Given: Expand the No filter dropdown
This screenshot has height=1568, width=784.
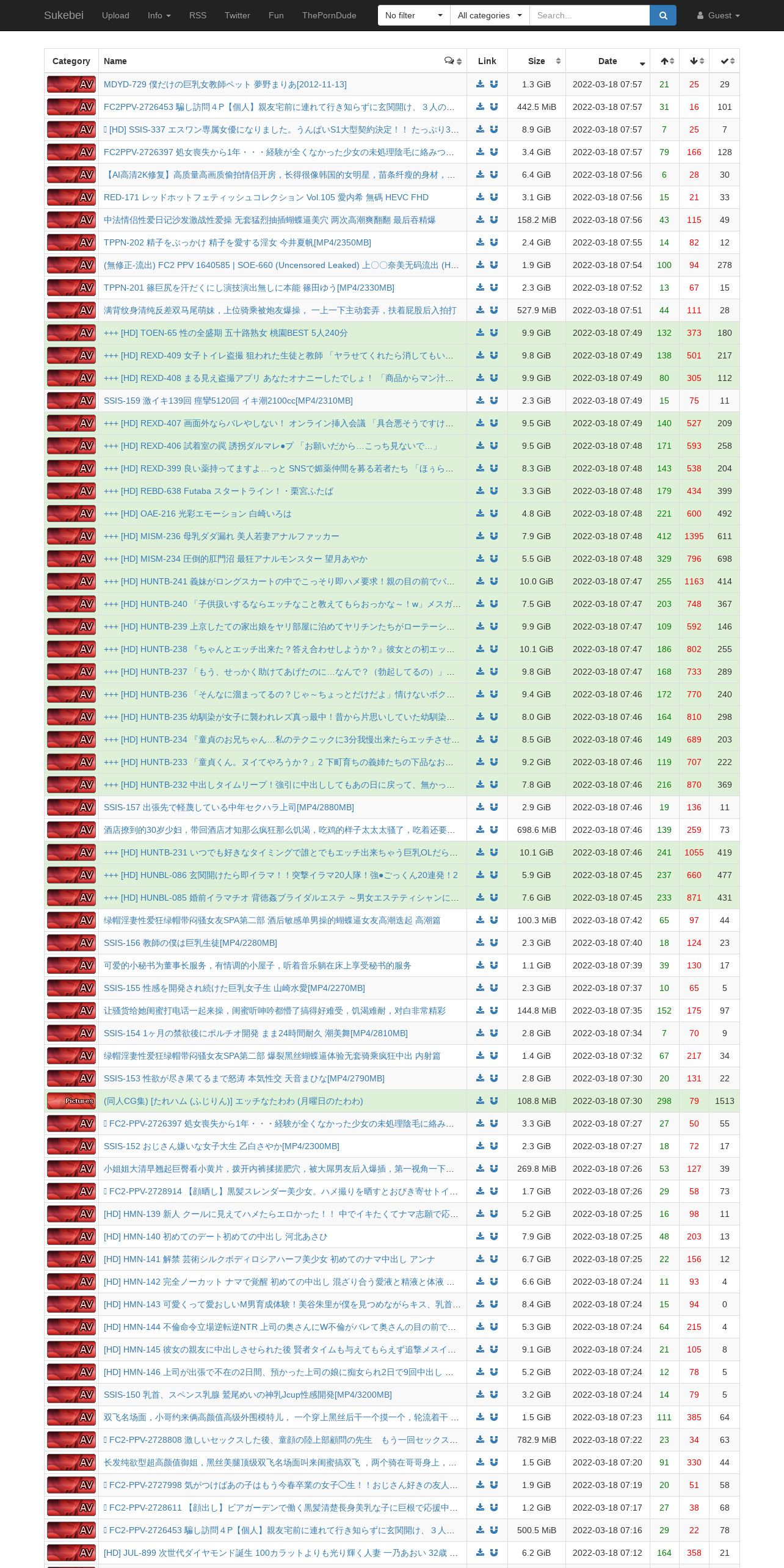Looking at the screenshot, I should tap(414, 15).
